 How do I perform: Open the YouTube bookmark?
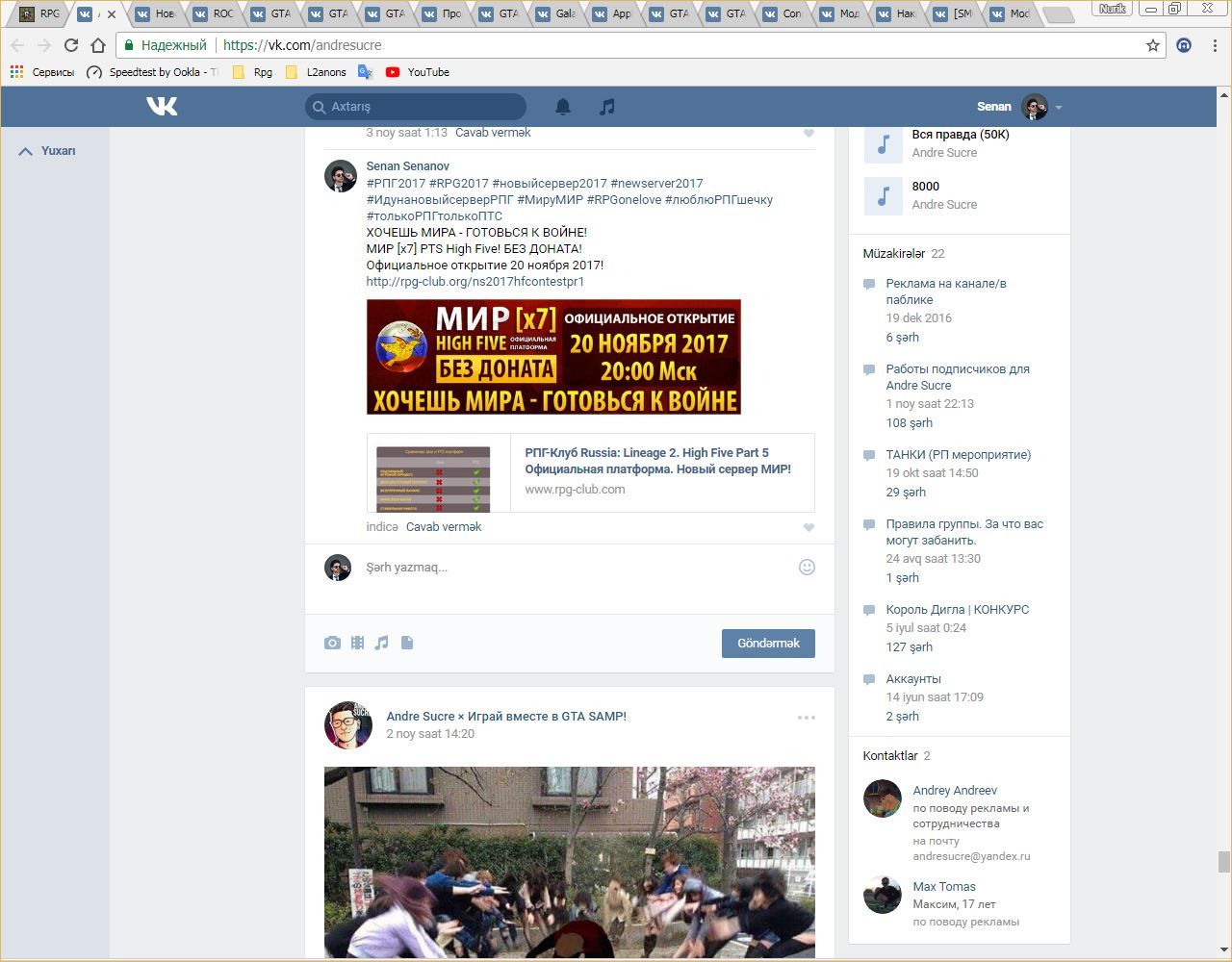[418, 72]
